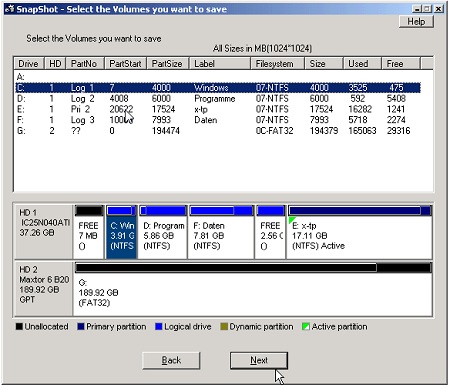The image size is (450, 388).
Task: Click the Programme label cell
Action: (215, 99)
